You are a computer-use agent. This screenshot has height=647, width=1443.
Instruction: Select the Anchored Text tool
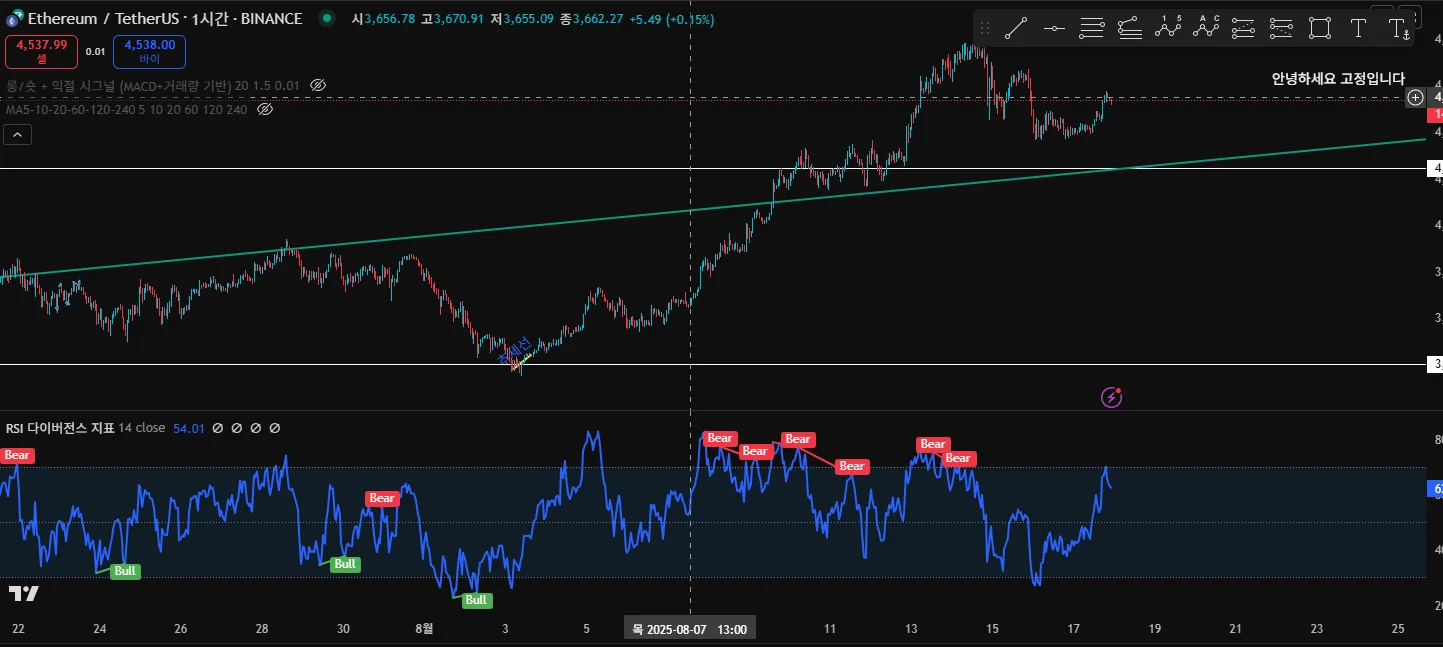point(1398,28)
